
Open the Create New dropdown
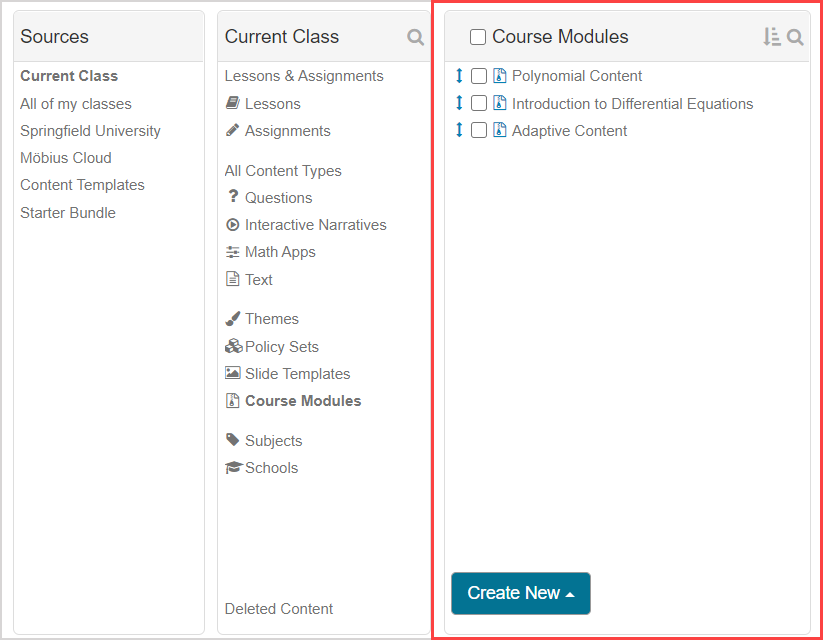pos(520,593)
